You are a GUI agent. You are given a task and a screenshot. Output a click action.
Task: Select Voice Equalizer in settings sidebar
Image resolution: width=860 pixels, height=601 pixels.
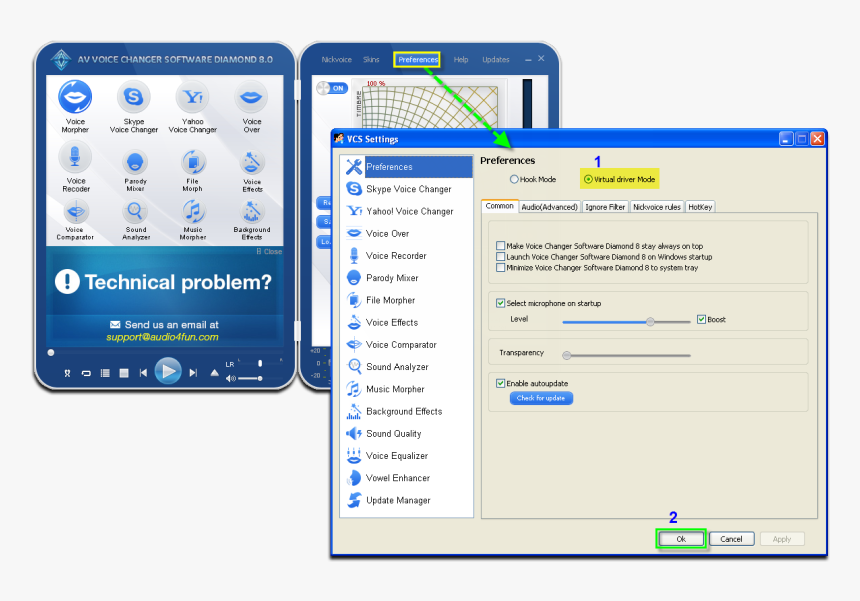coord(407,456)
